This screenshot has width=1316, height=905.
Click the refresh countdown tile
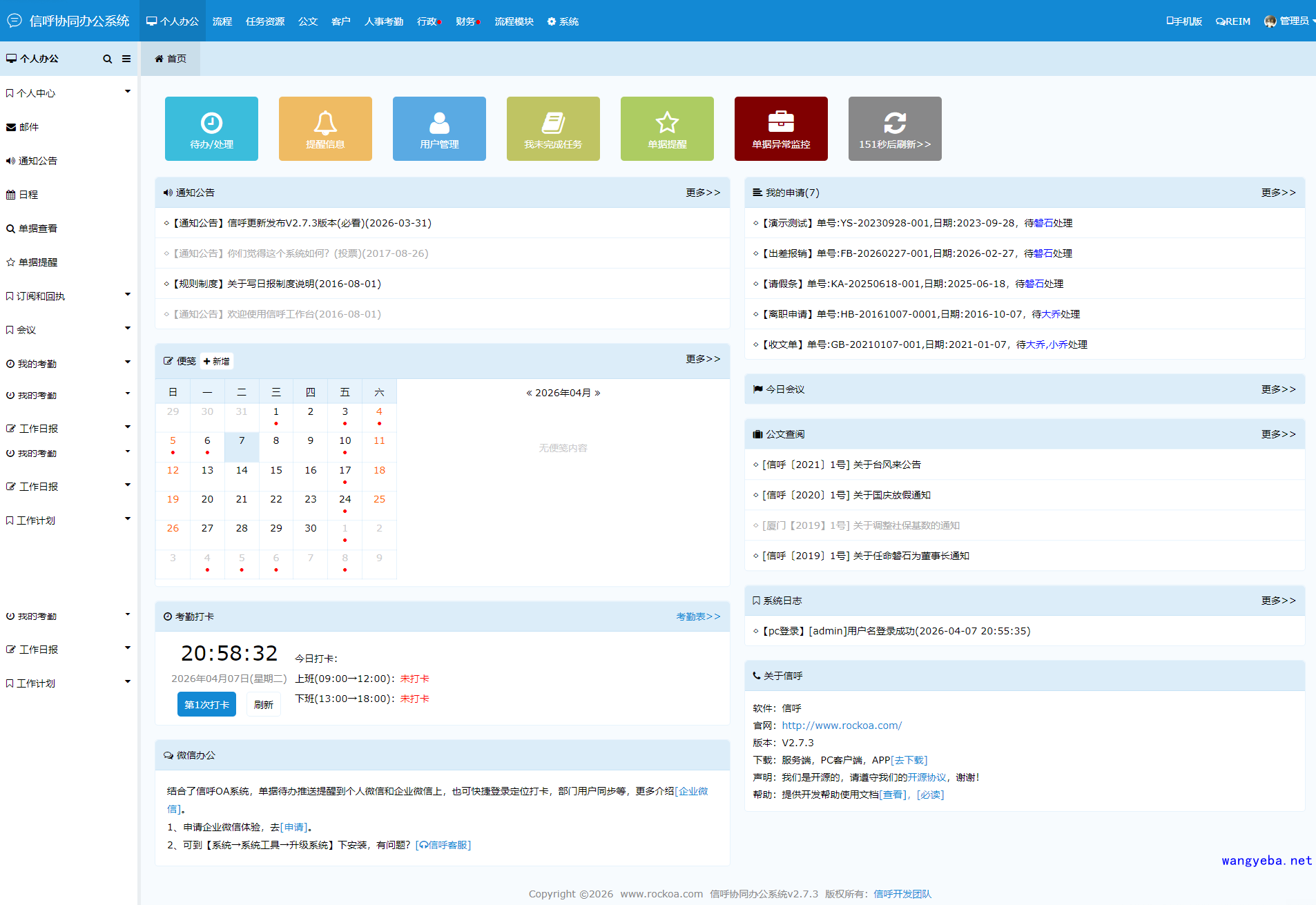895,129
